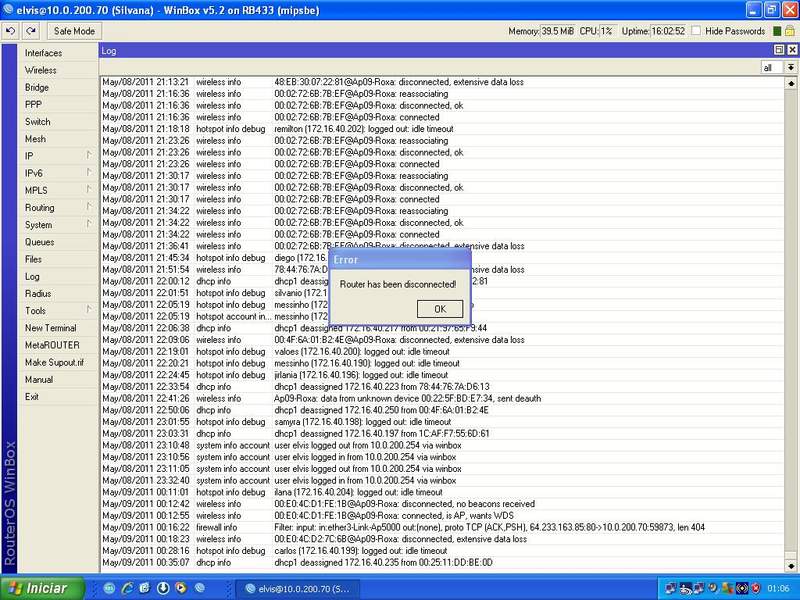Select the 22:41:26 unknown device deauth row

(x=442, y=398)
